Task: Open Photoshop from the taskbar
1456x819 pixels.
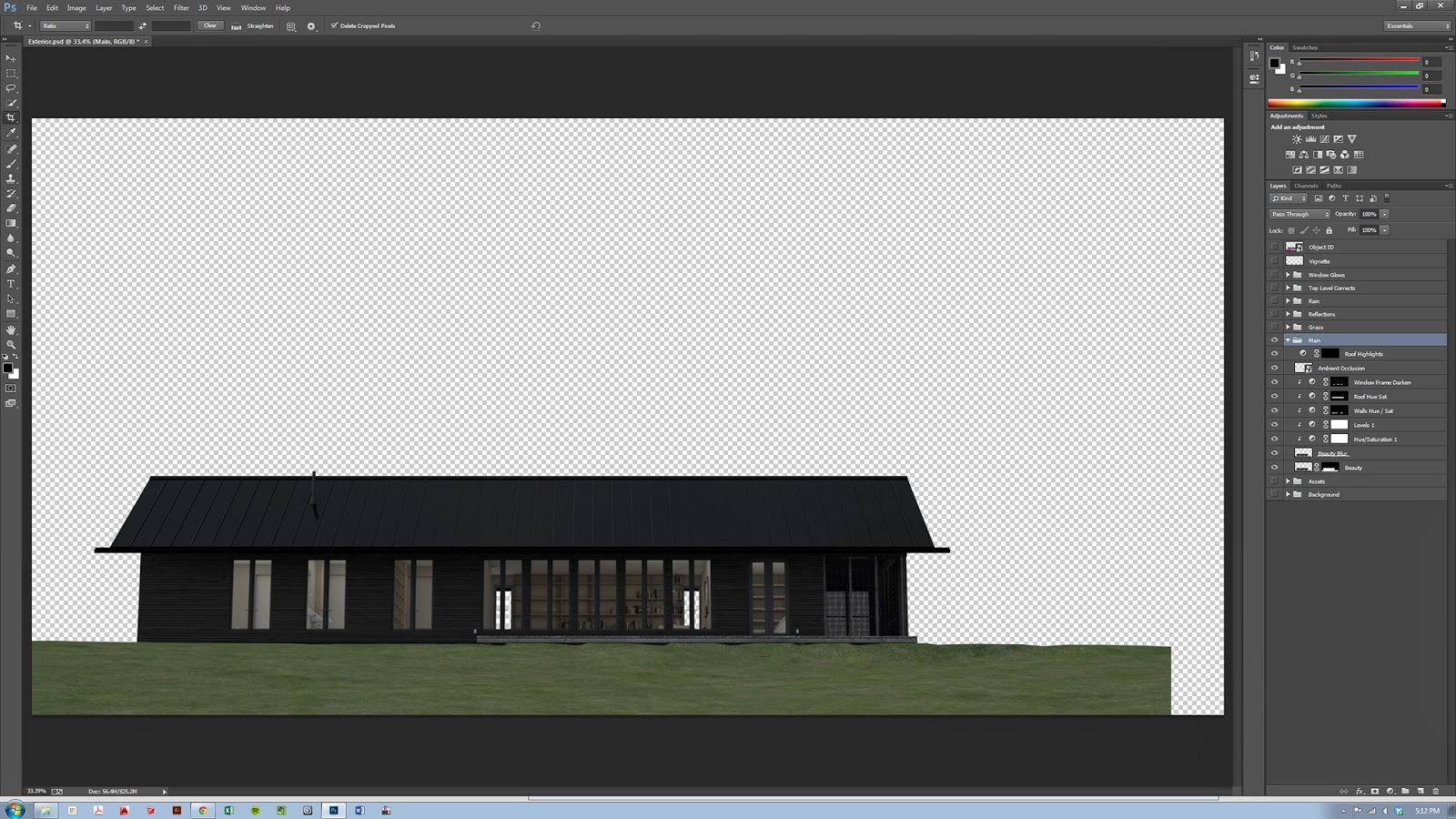Action: [334, 810]
